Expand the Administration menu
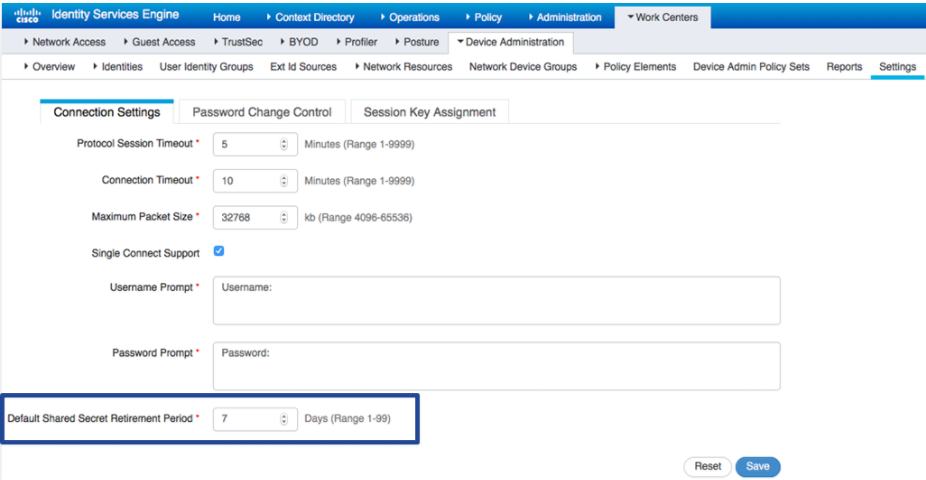This screenshot has height=480, width=926. click(x=565, y=17)
